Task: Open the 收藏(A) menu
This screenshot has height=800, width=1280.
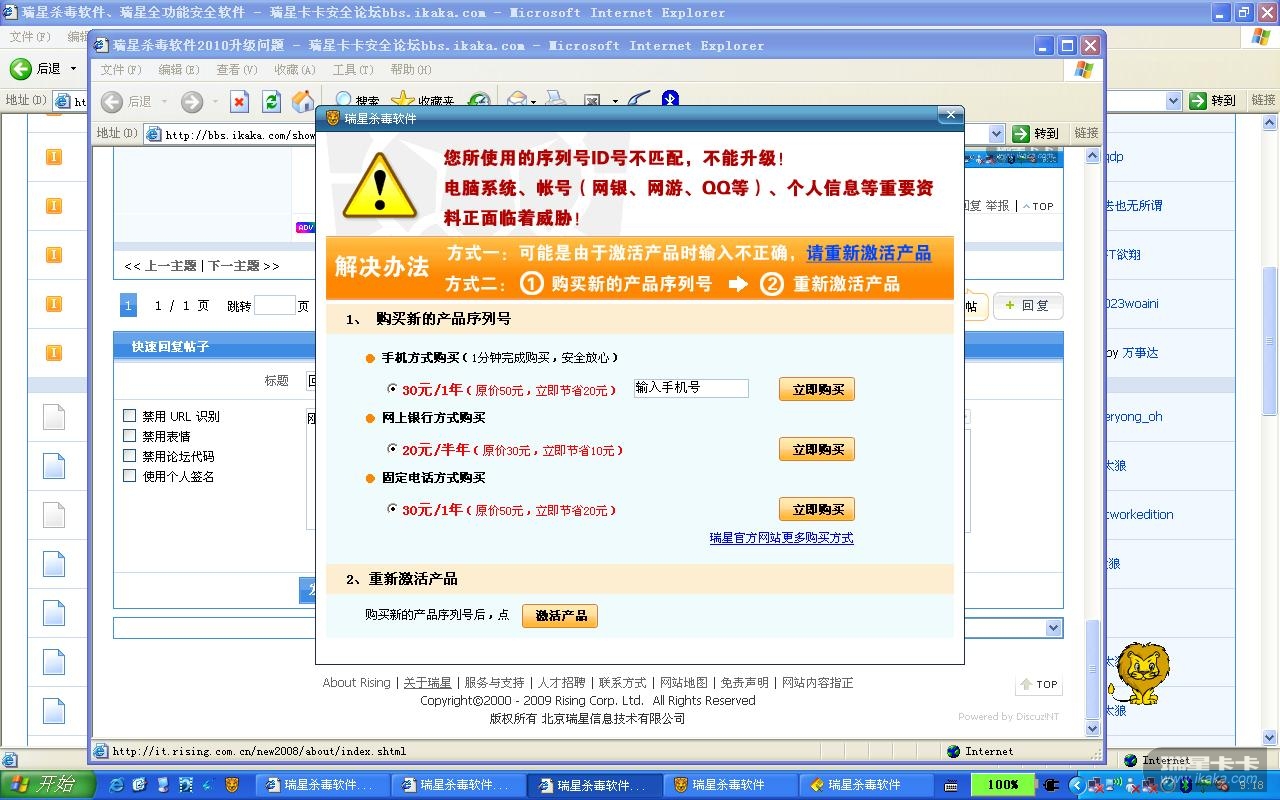Action: [x=295, y=70]
